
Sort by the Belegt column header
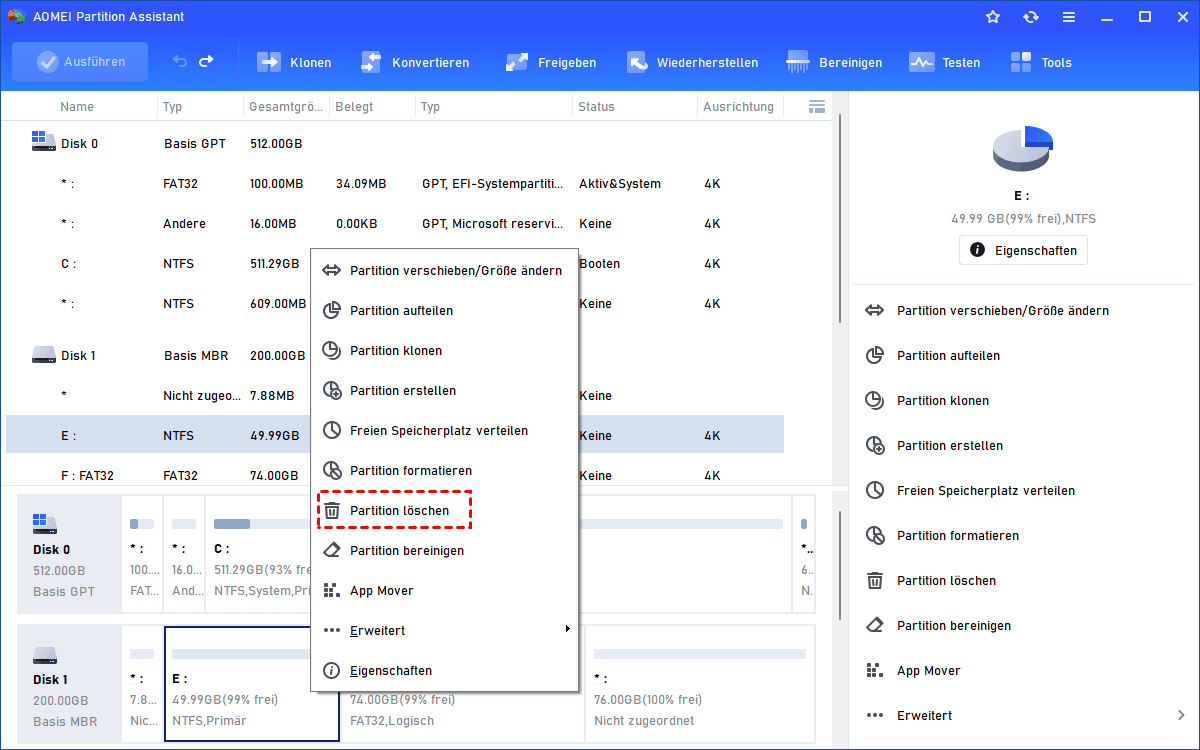[353, 107]
